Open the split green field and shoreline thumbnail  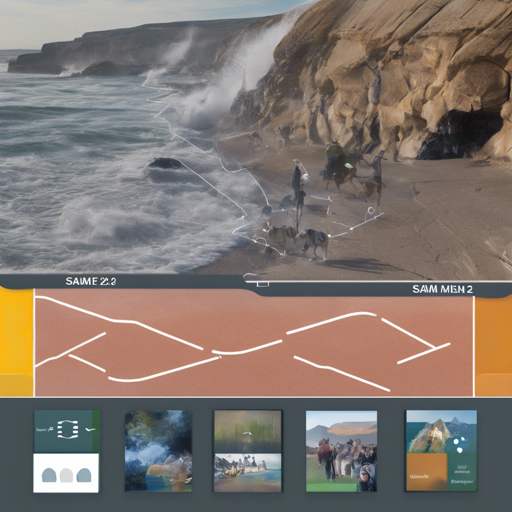247,451
